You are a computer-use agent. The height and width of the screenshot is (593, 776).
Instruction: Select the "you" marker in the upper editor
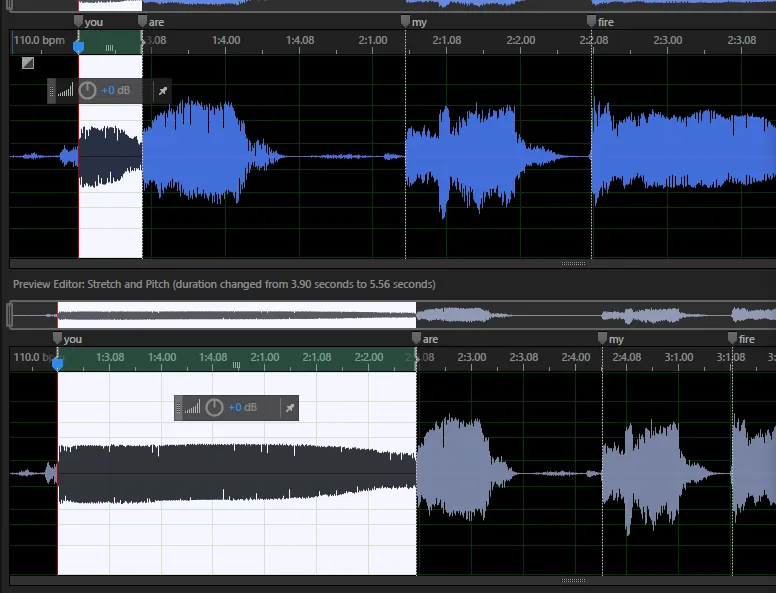point(80,21)
